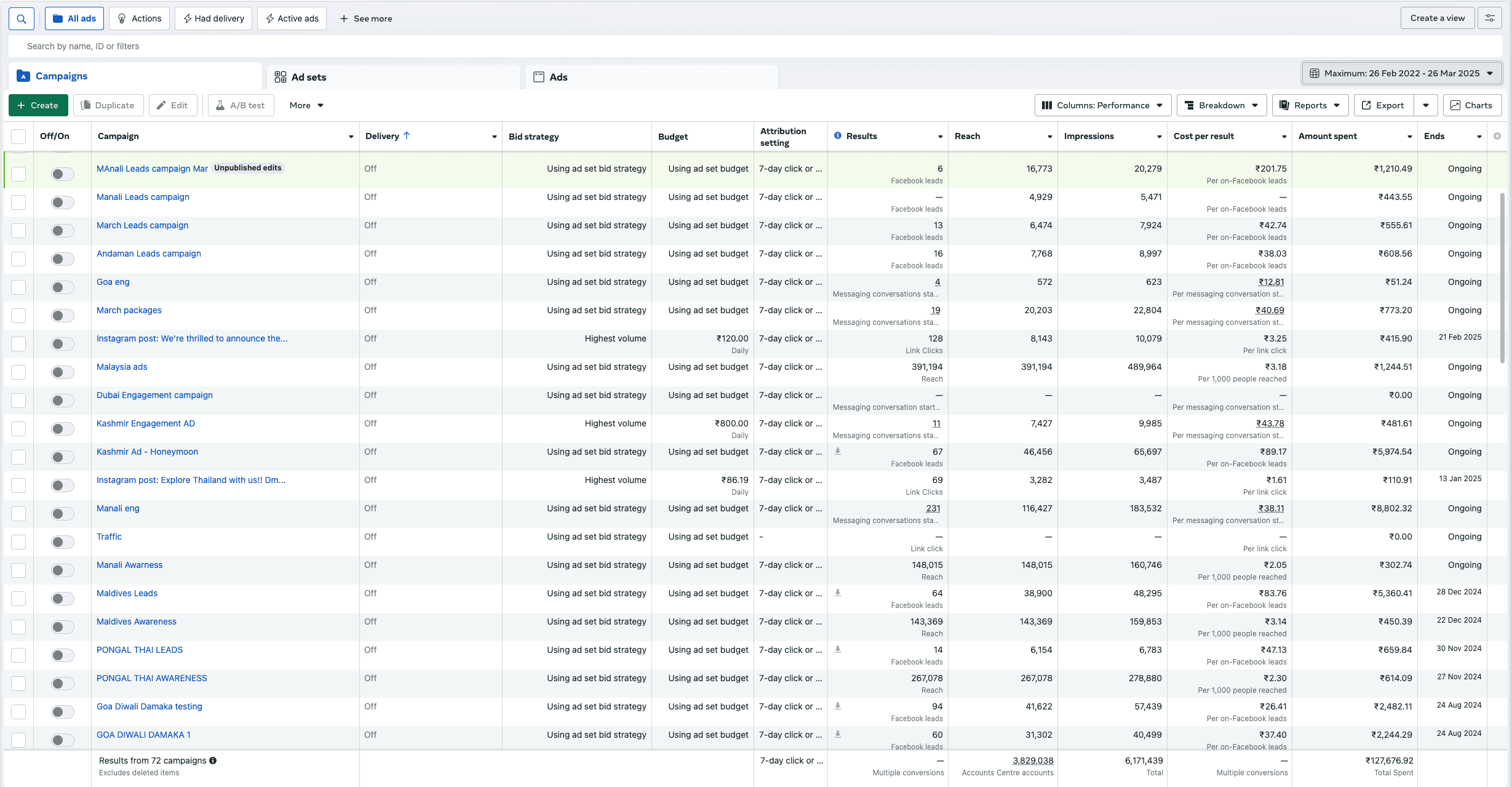The image size is (1512, 787).
Task: Click download icon in Maldives Leads results
Action: pos(838,593)
